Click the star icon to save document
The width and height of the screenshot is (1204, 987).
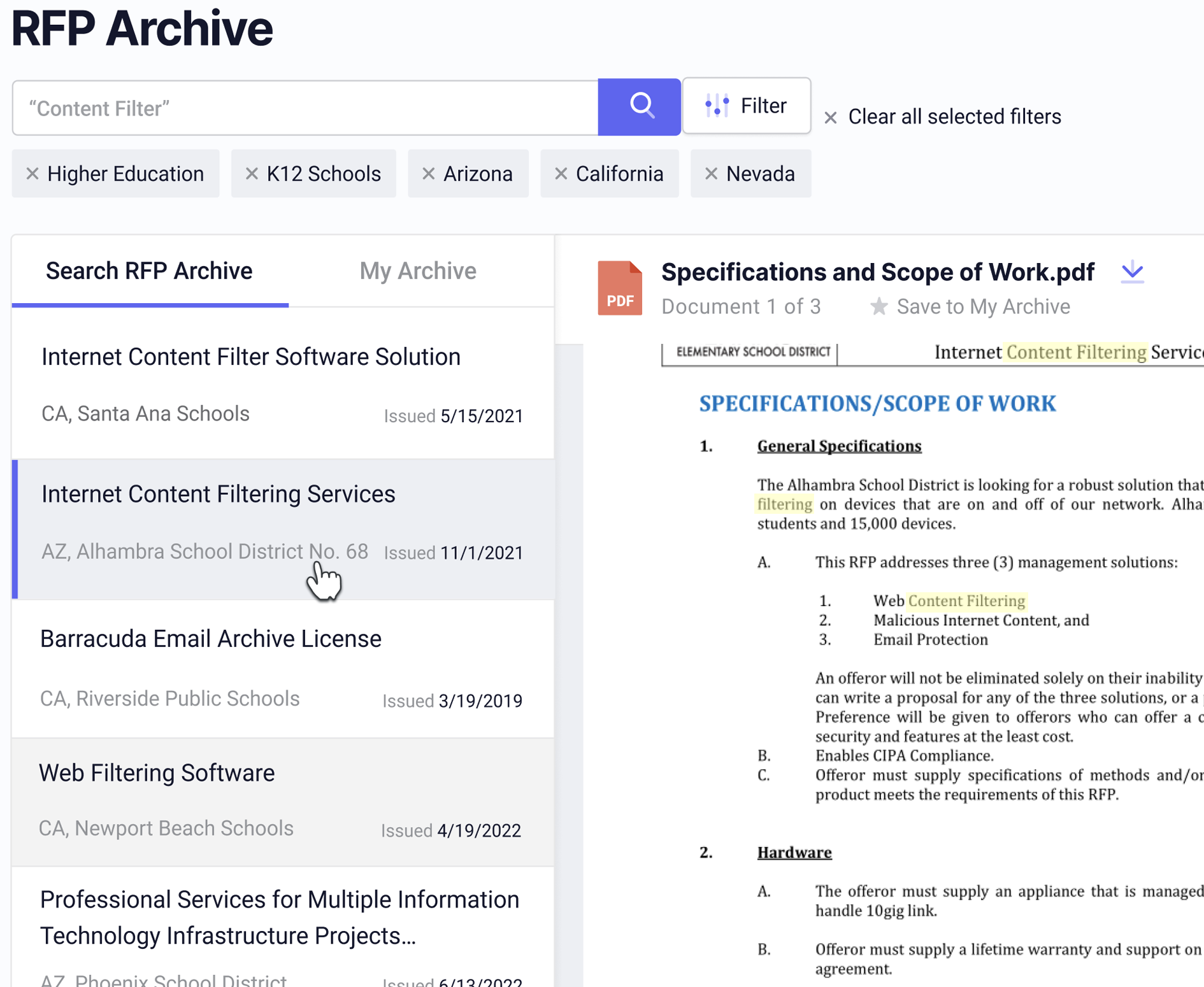point(879,306)
